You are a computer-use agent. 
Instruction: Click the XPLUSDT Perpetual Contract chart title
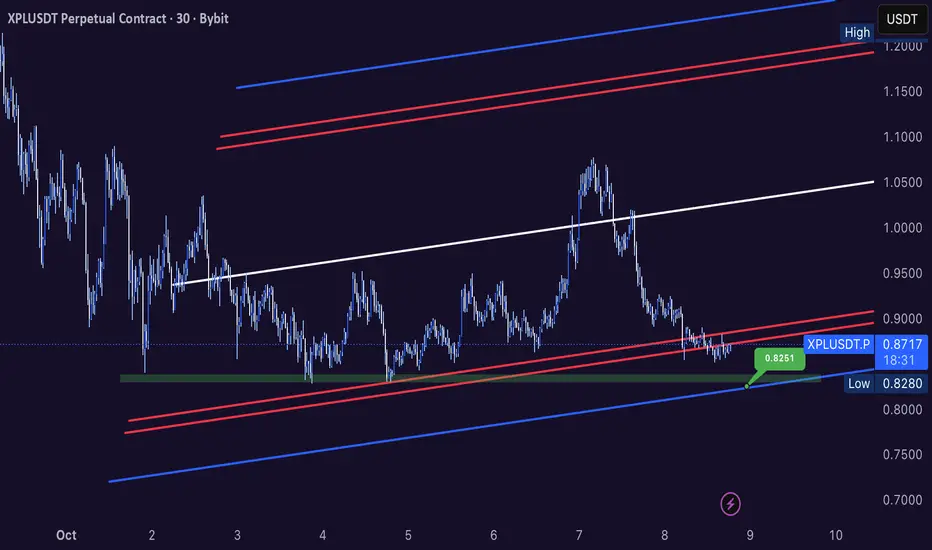tap(118, 18)
